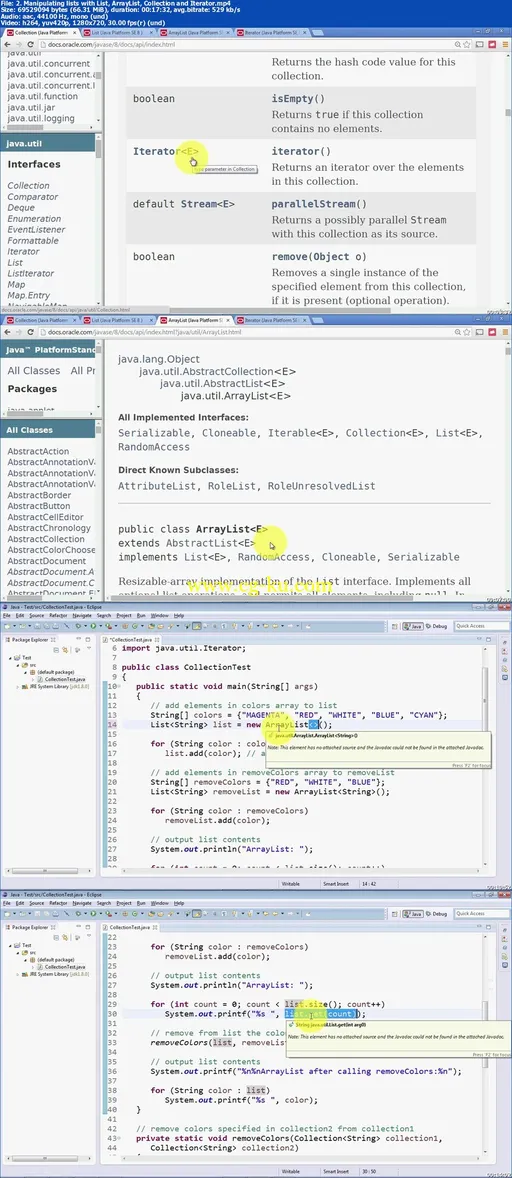Open the parallelStream() method link

point(319,204)
